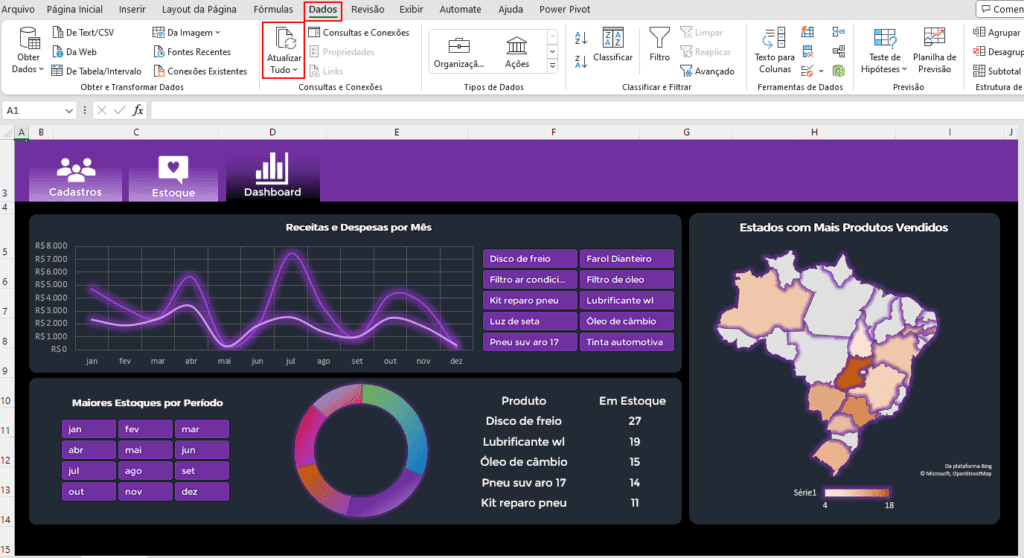This screenshot has width=1024, height=558.
Task: Open the Data Validation dropdown arrow
Action: 821,71
